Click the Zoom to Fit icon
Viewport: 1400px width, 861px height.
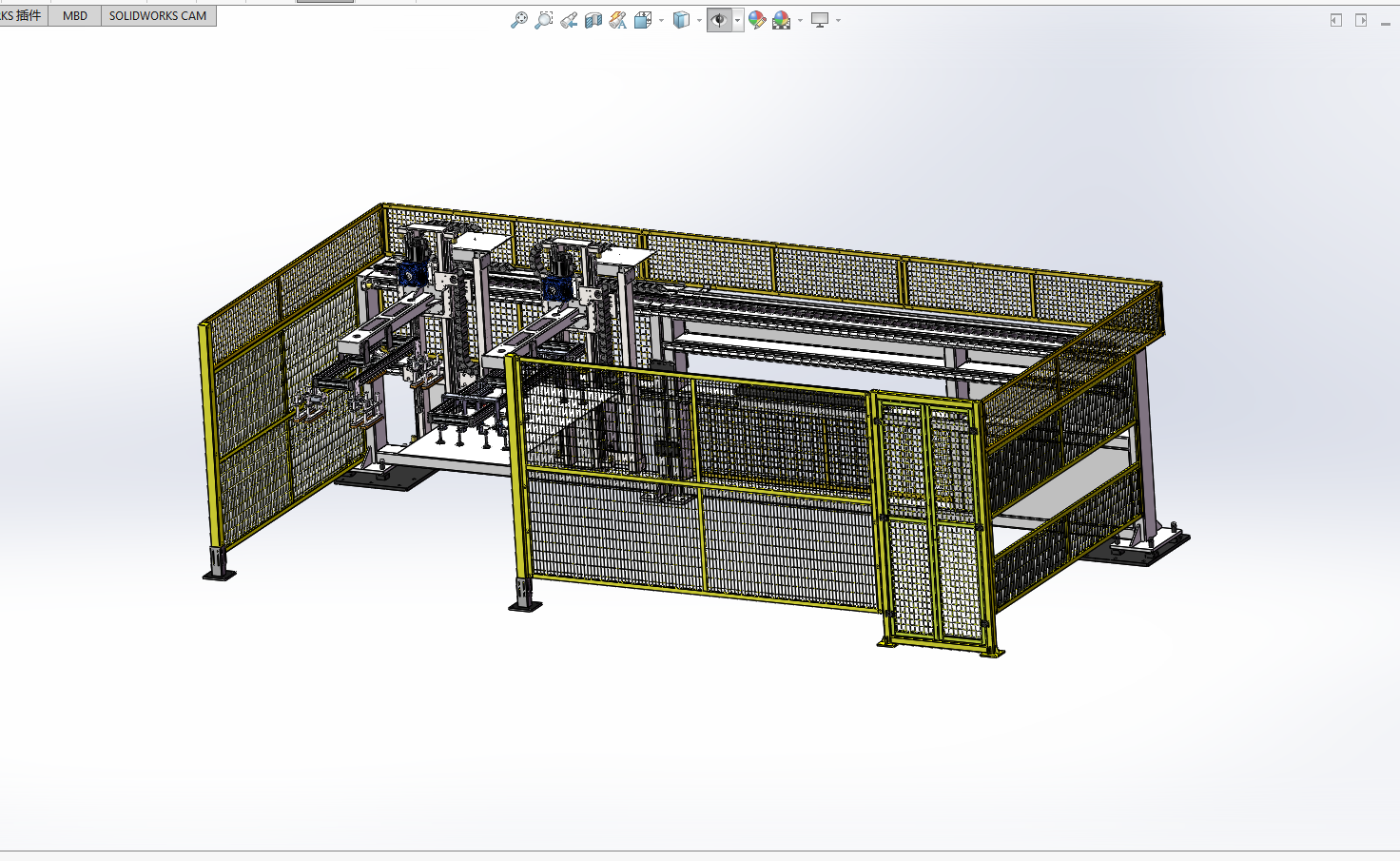(x=518, y=20)
